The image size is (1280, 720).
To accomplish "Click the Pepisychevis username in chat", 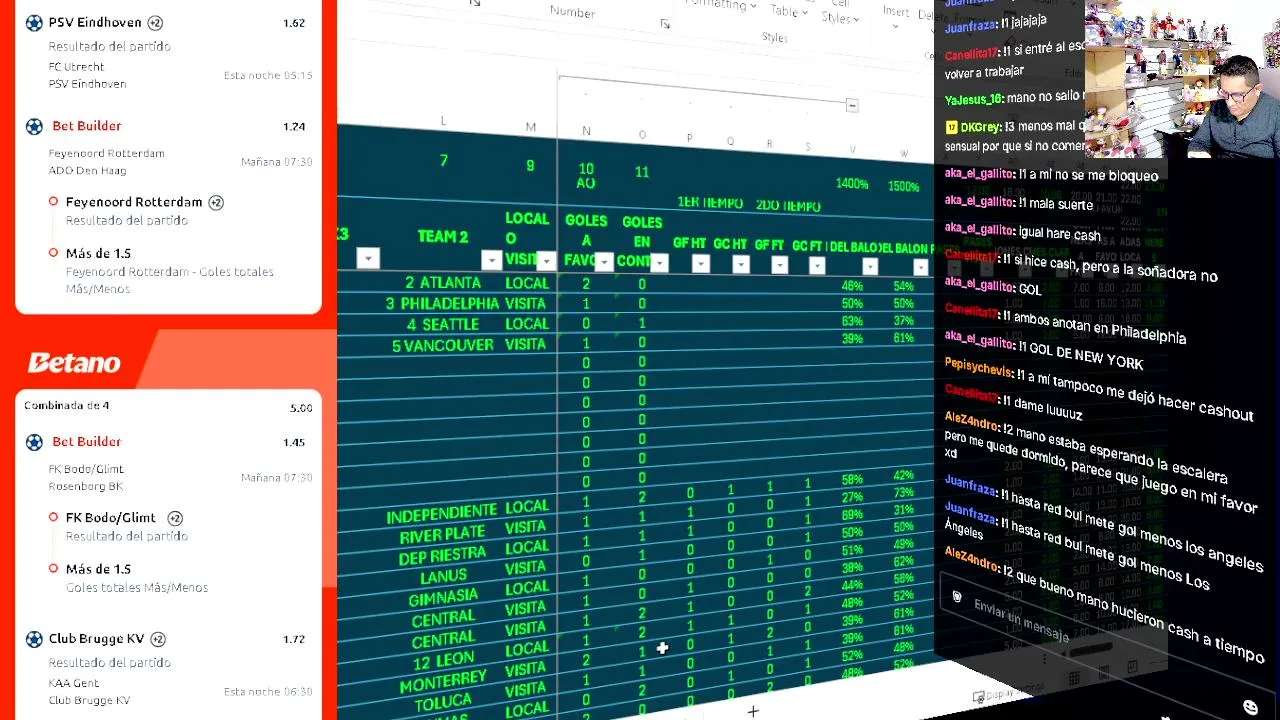I will pyautogui.click(x=978, y=366).
